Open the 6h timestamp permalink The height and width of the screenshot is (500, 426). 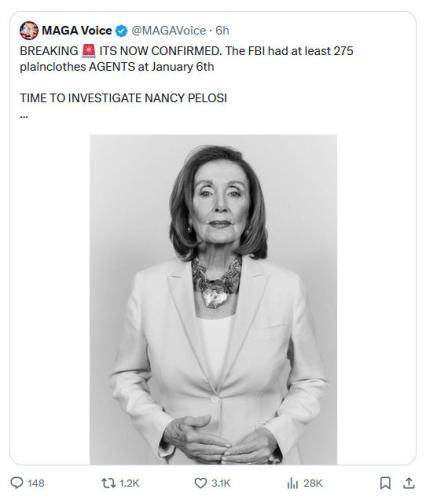click(222, 31)
